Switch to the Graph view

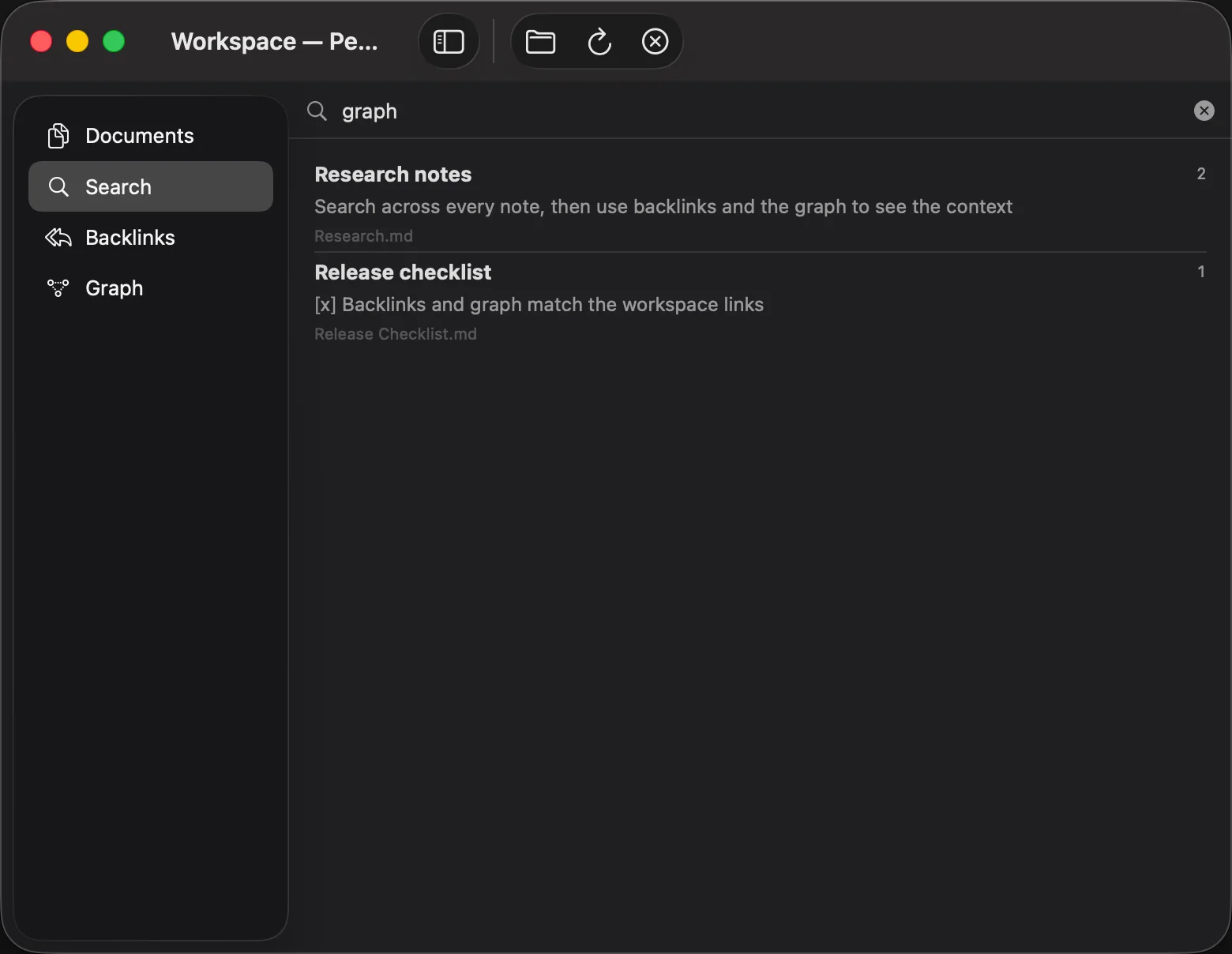[x=151, y=287]
